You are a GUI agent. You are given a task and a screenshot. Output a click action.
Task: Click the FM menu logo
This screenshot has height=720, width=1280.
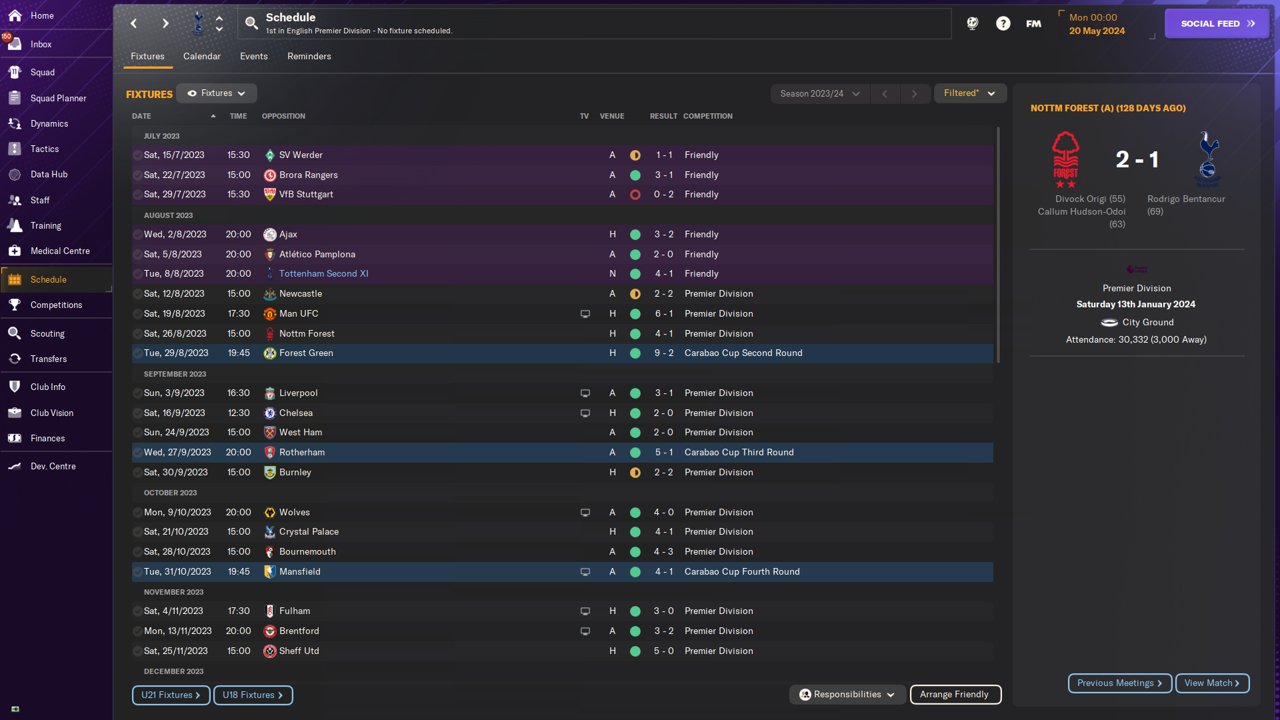click(1034, 24)
